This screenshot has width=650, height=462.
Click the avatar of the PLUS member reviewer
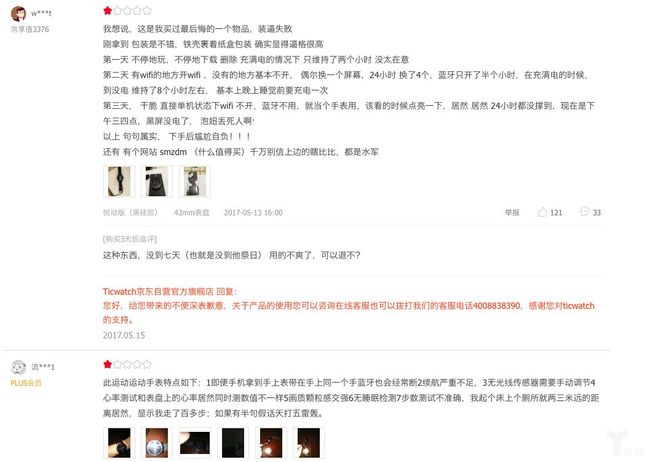pyautogui.click(x=18, y=367)
